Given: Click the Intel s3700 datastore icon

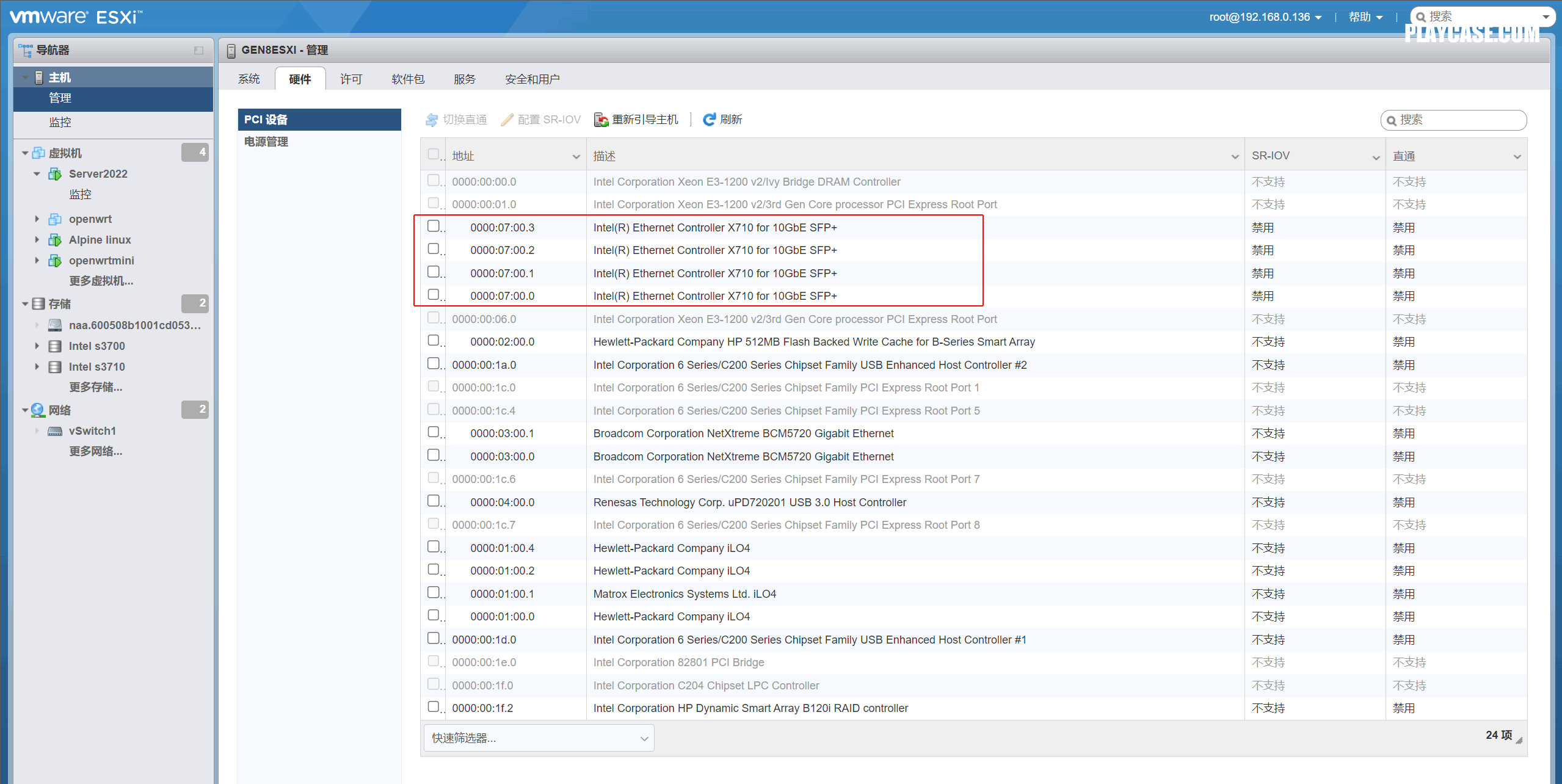Looking at the screenshot, I should (x=55, y=346).
